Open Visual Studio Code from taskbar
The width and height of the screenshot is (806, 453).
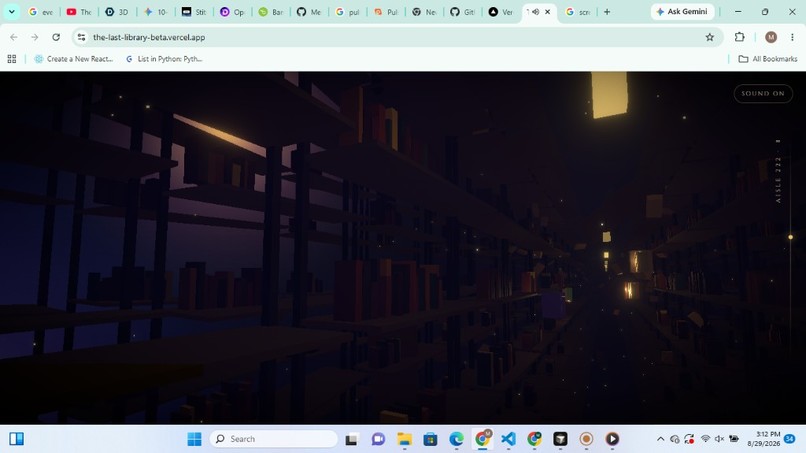(508, 439)
